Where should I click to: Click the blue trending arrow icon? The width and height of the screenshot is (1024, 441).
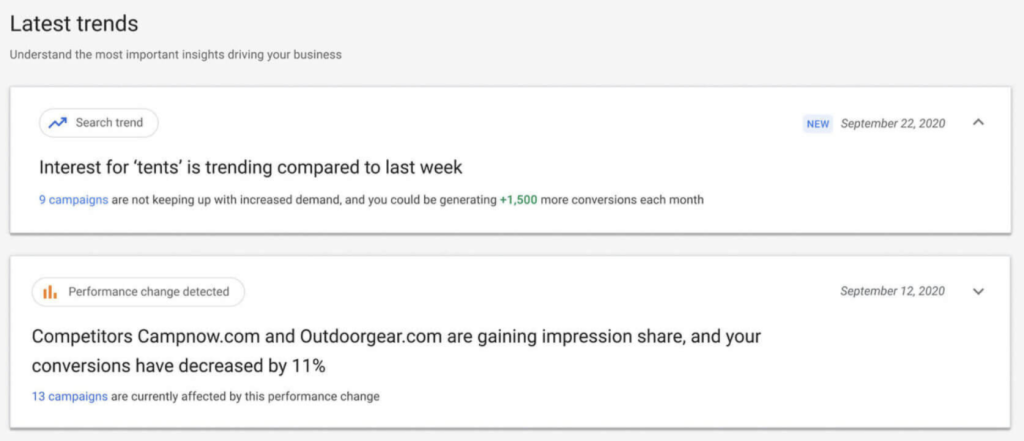[x=57, y=123]
